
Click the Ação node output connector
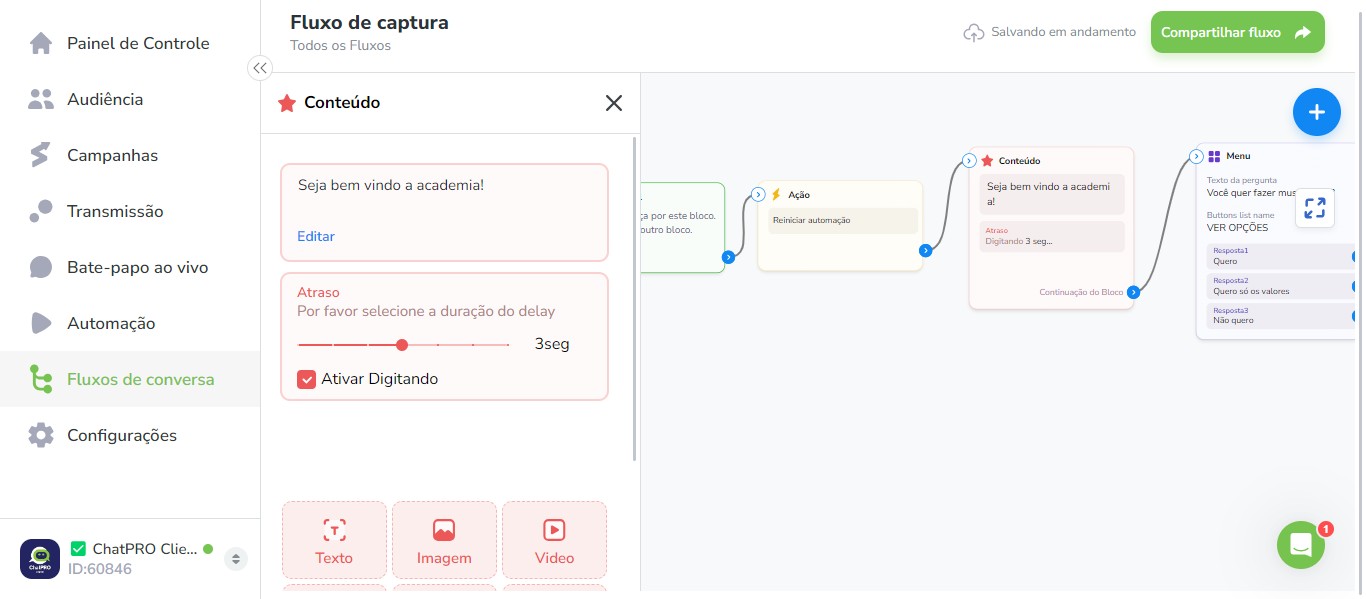[925, 251]
